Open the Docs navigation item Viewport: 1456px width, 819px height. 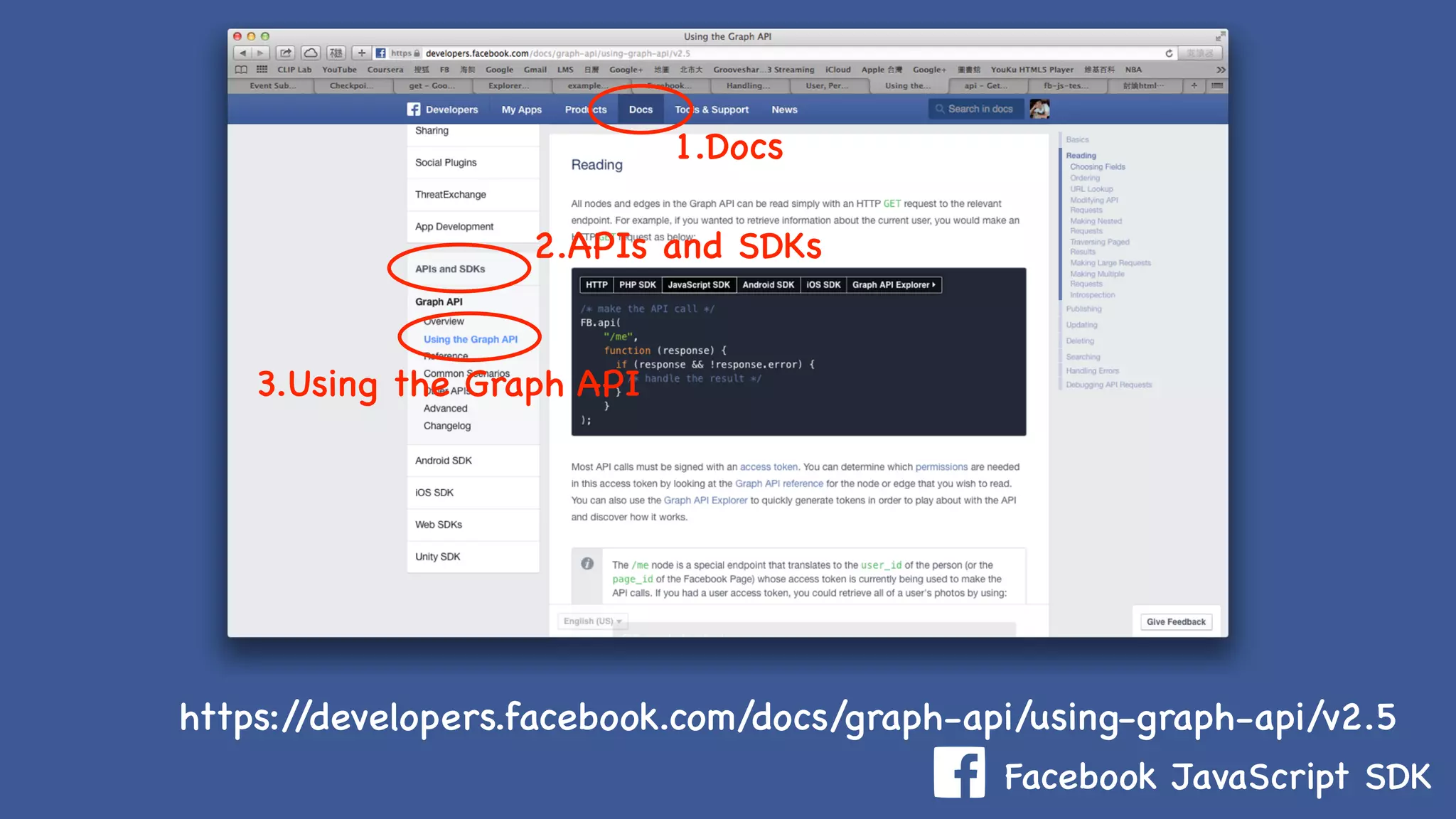click(641, 109)
